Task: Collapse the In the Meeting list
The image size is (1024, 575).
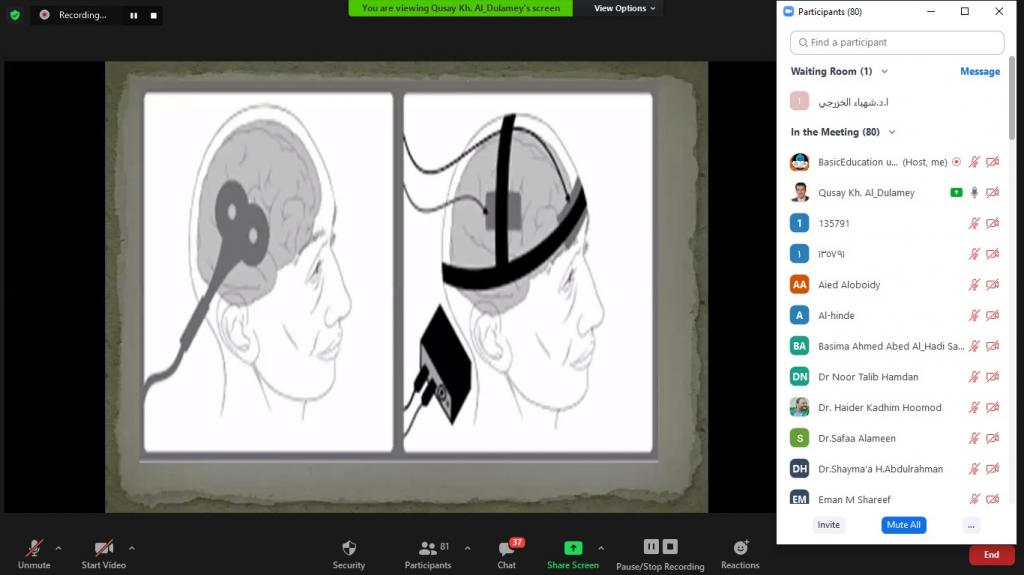Action: [x=892, y=132]
